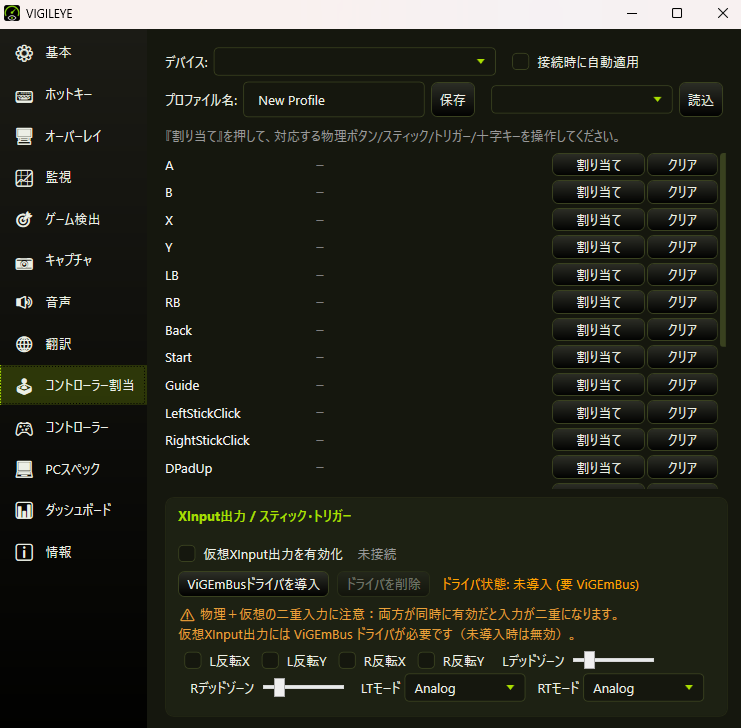Click the 情報 info icon
Image resolution: width=741 pixels, height=728 pixels.
pyautogui.click(x=24, y=552)
